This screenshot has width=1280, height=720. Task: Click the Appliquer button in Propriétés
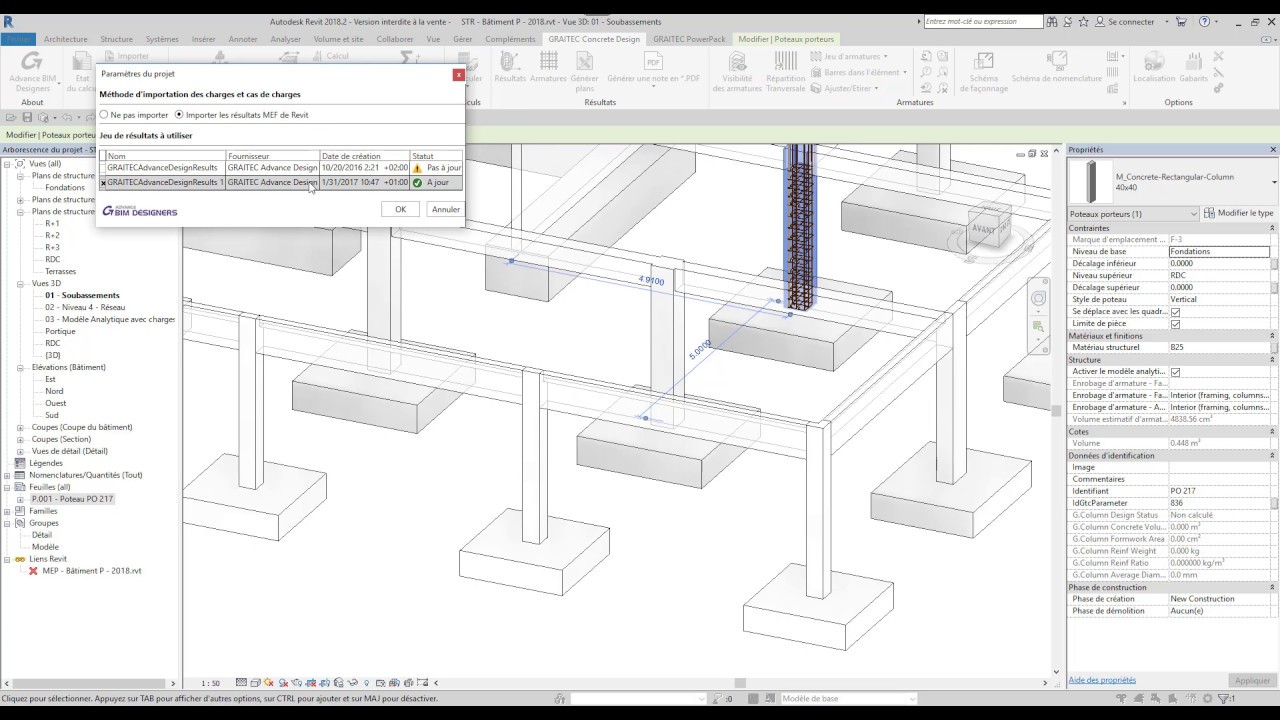pyautogui.click(x=1252, y=680)
